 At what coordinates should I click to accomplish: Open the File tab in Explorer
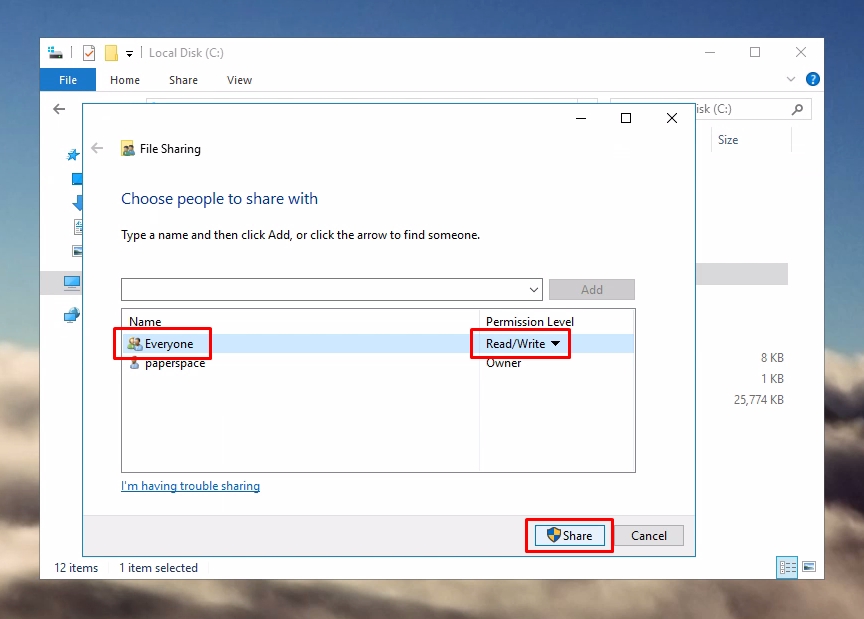[x=68, y=80]
